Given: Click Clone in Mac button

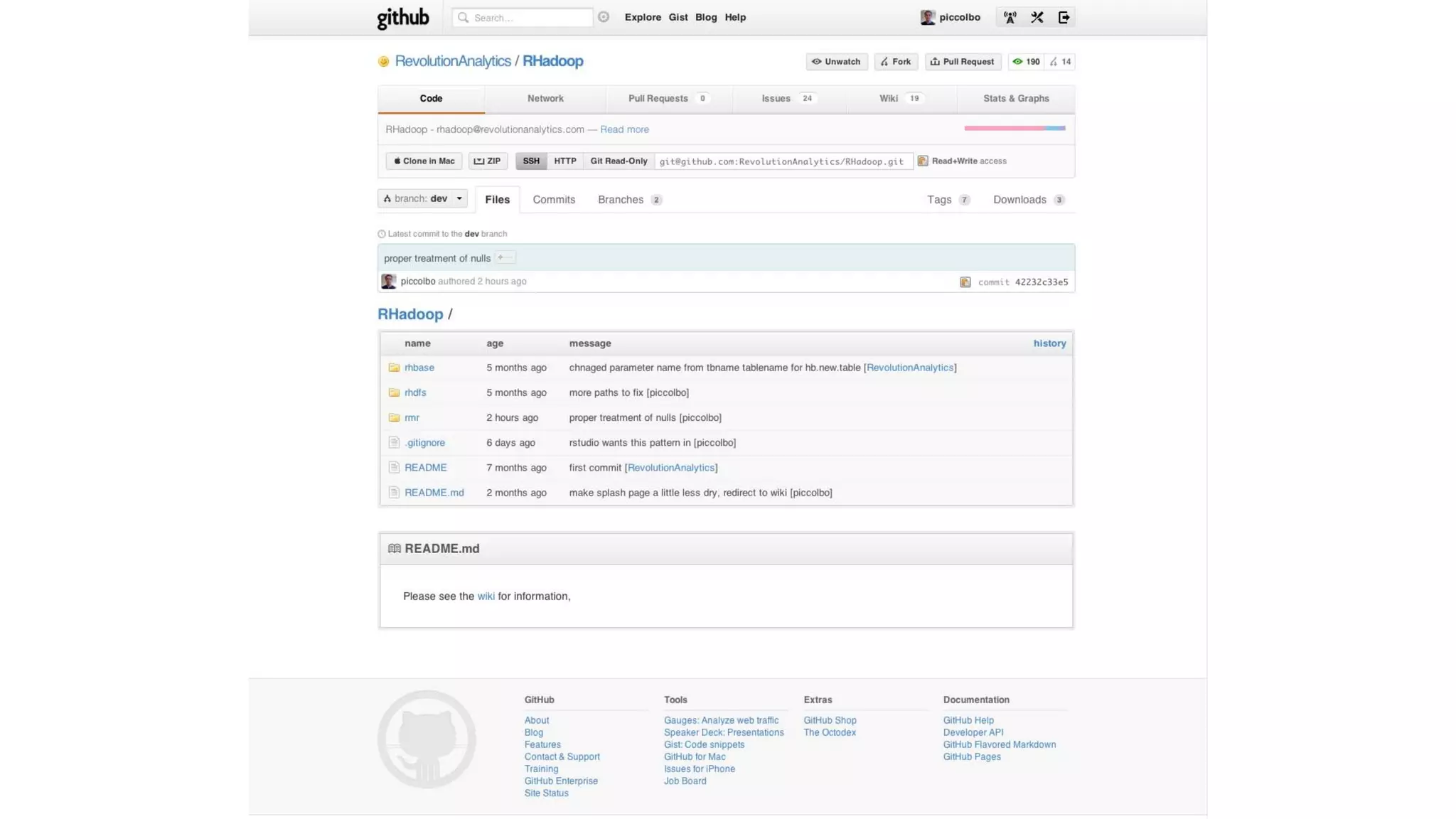Looking at the screenshot, I should [424, 161].
